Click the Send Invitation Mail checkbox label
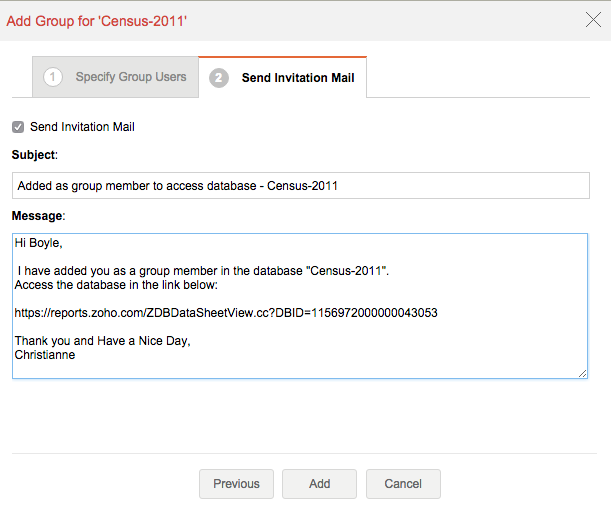Image resolution: width=611 pixels, height=509 pixels. tap(82, 127)
